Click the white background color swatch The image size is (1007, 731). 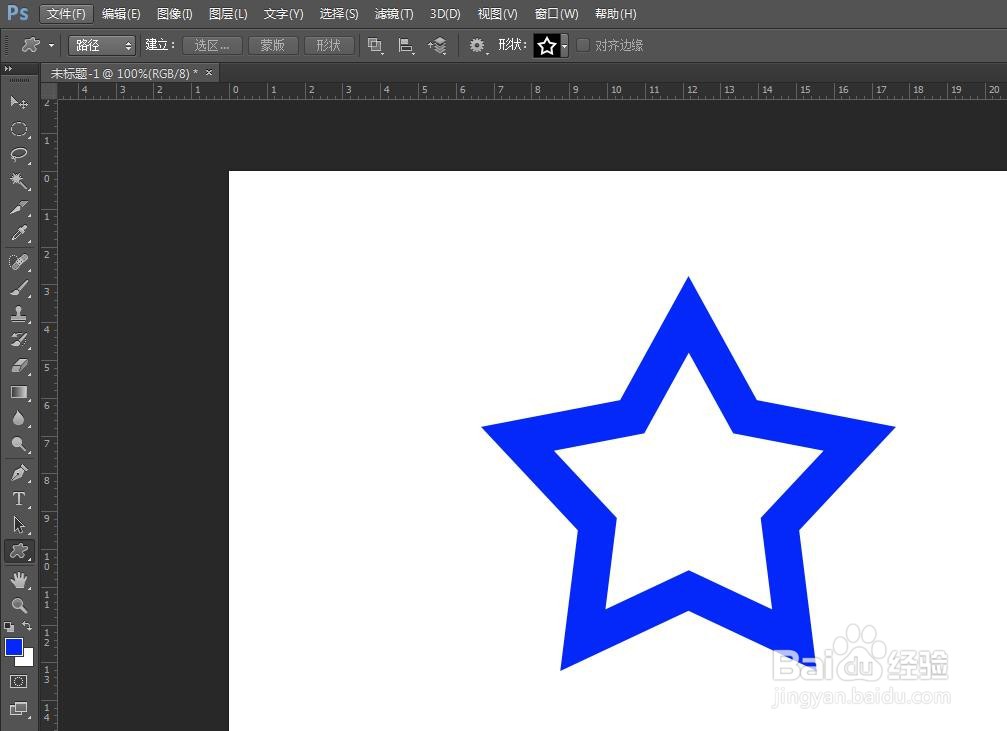pos(28,660)
